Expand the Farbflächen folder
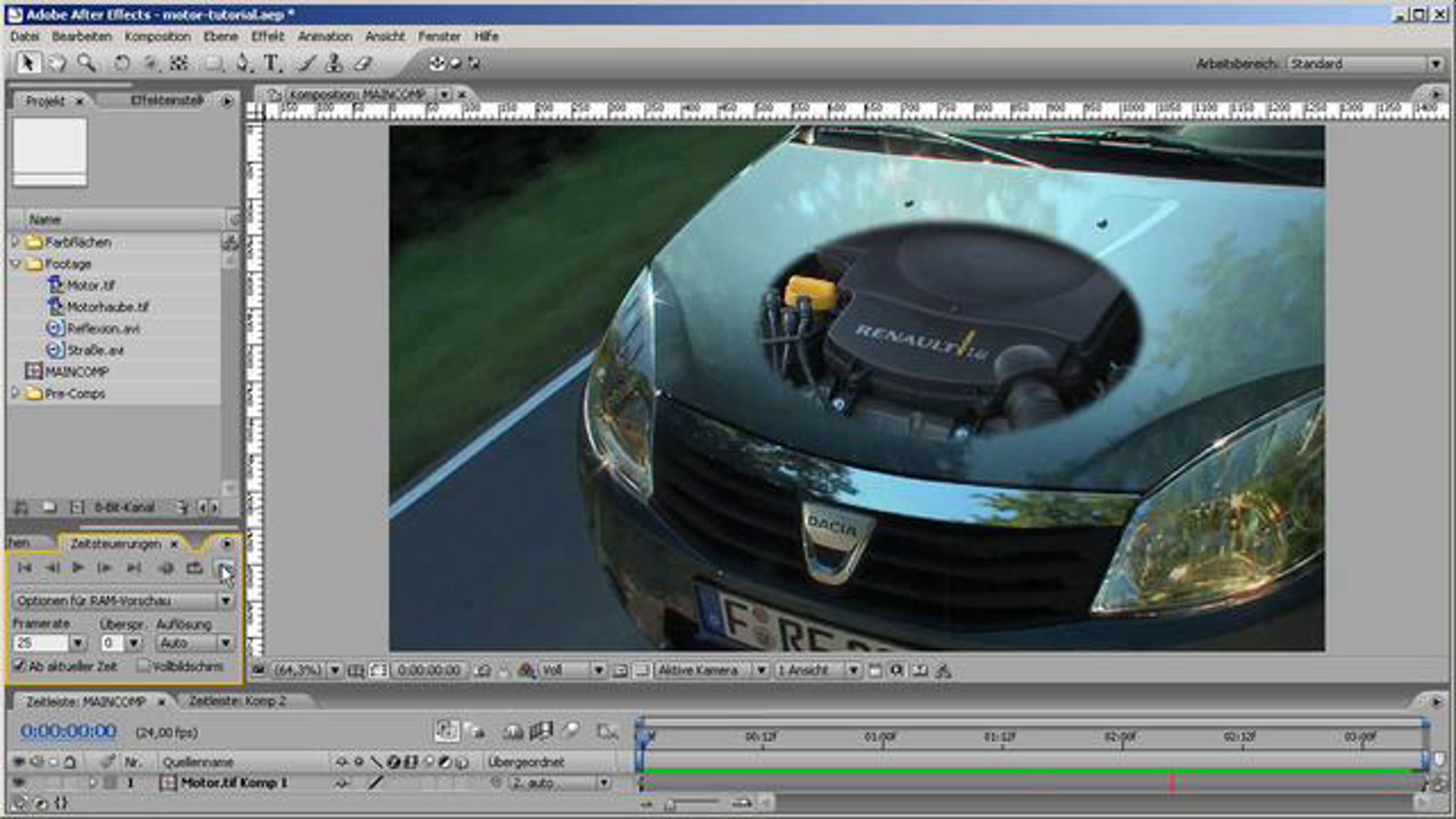This screenshot has width=1456, height=819. coord(15,242)
